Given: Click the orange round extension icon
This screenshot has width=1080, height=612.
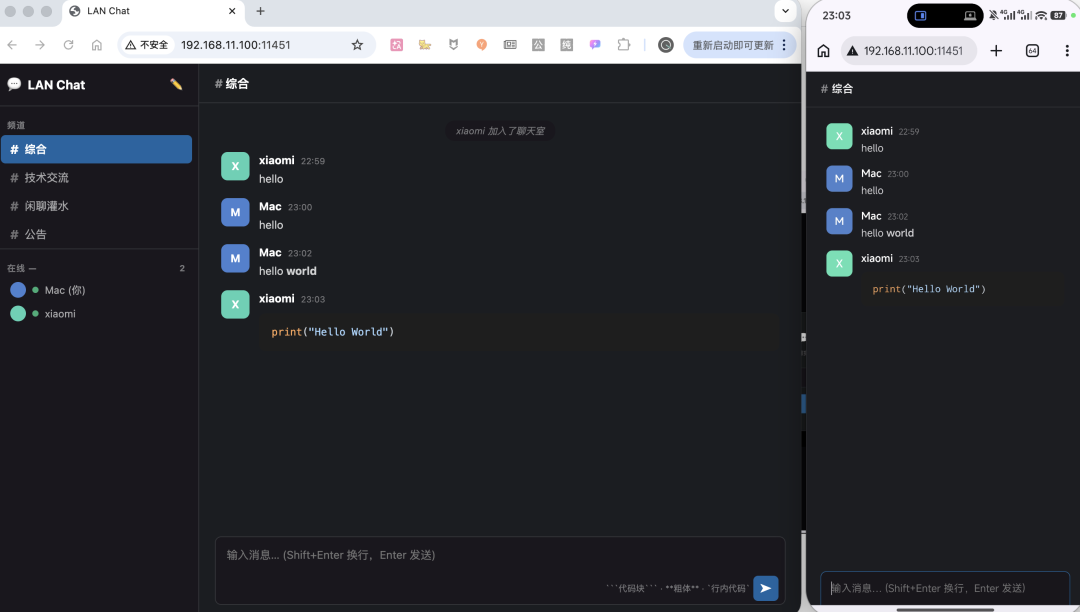Looking at the screenshot, I should pyautogui.click(x=481, y=45).
